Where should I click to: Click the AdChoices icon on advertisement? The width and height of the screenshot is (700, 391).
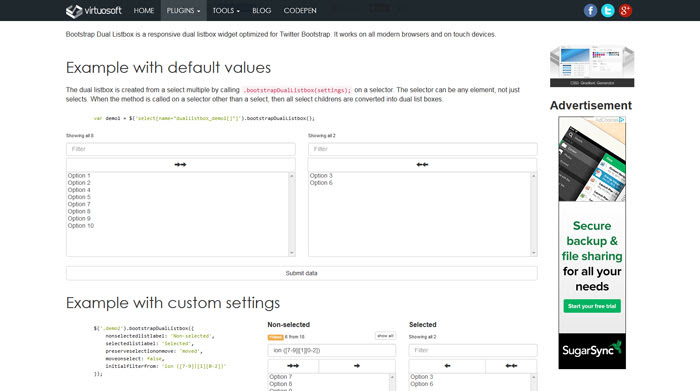621,120
